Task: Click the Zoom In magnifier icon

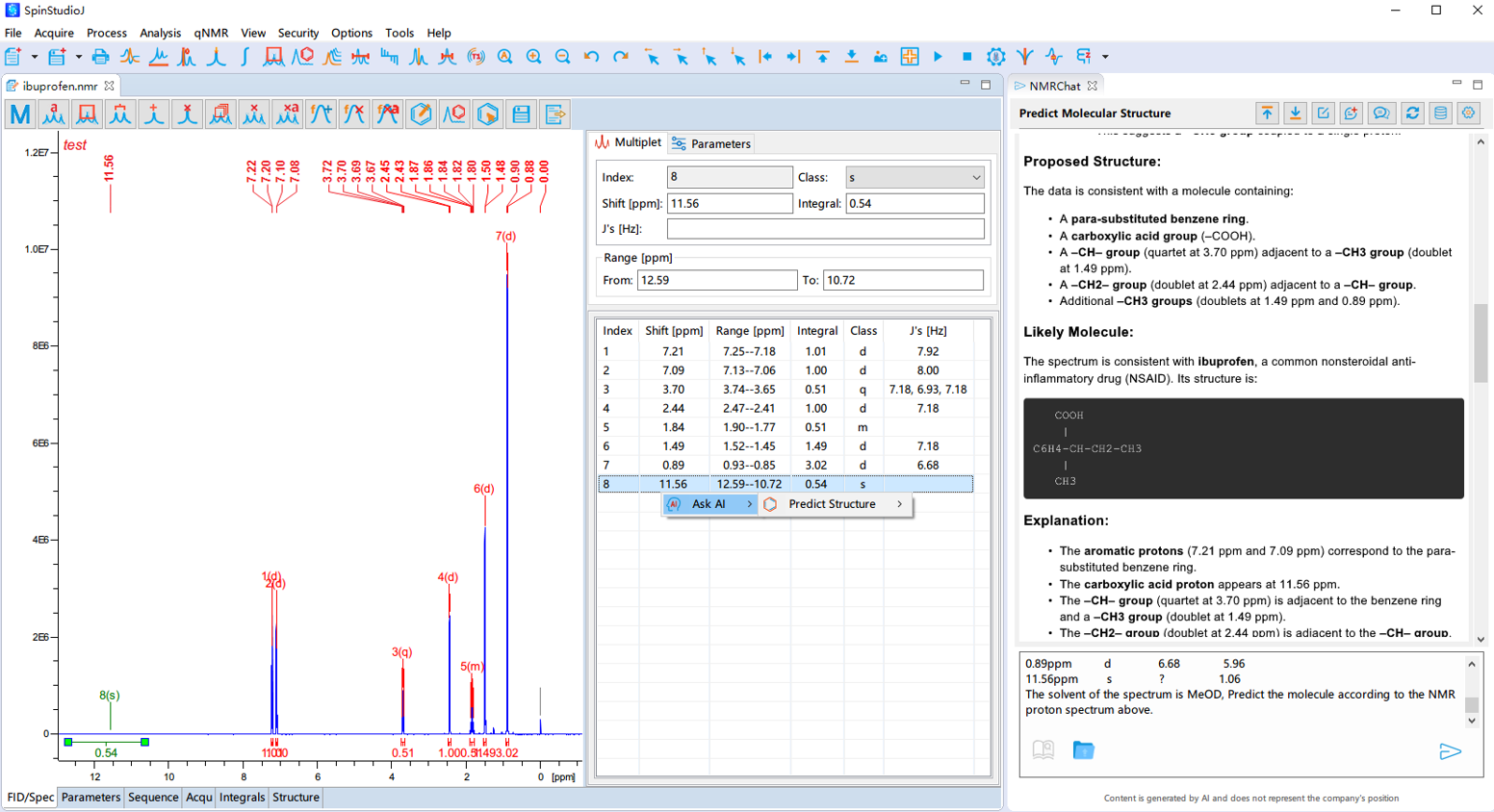Action: (533, 57)
